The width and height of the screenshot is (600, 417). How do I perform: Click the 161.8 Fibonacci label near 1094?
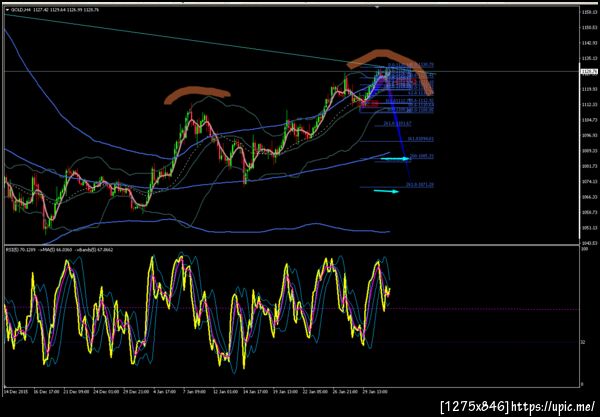[421, 139]
